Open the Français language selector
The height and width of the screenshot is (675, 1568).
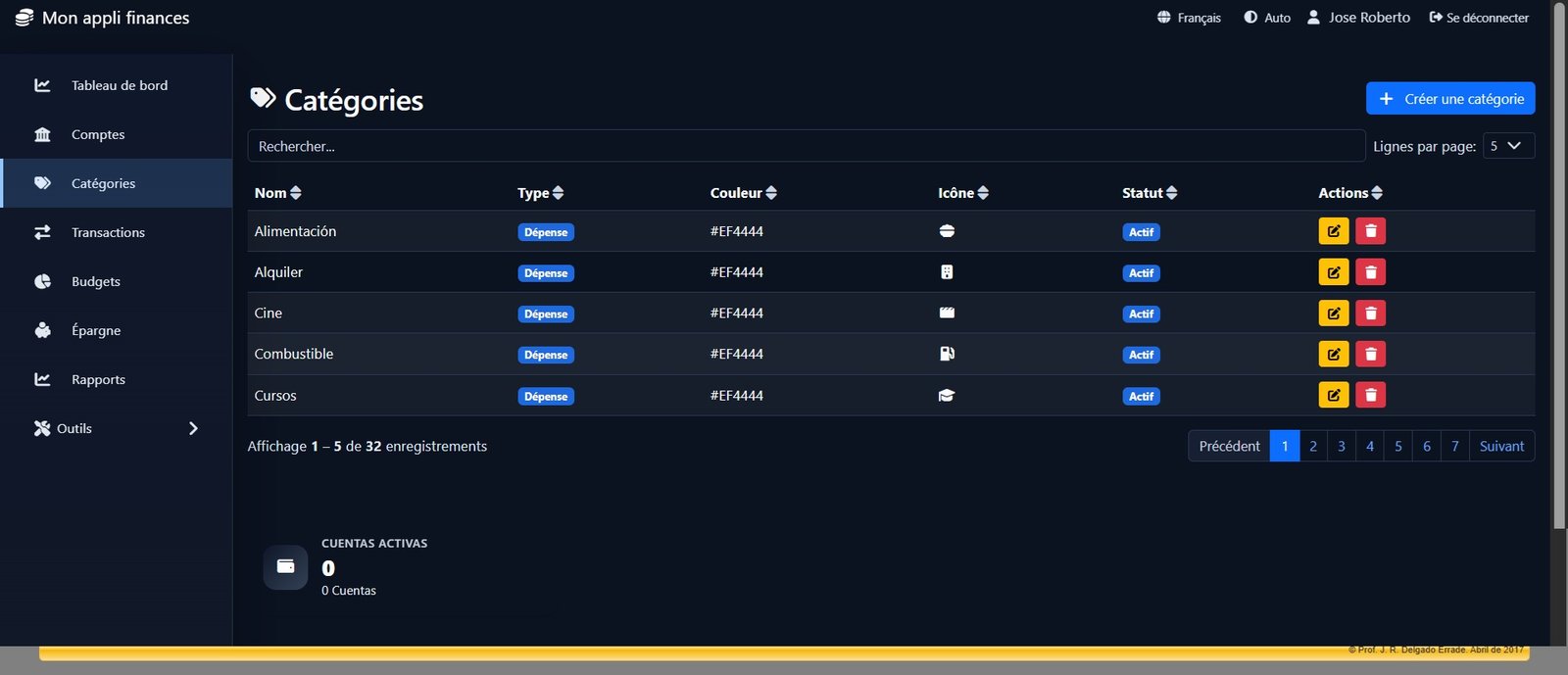point(1189,18)
